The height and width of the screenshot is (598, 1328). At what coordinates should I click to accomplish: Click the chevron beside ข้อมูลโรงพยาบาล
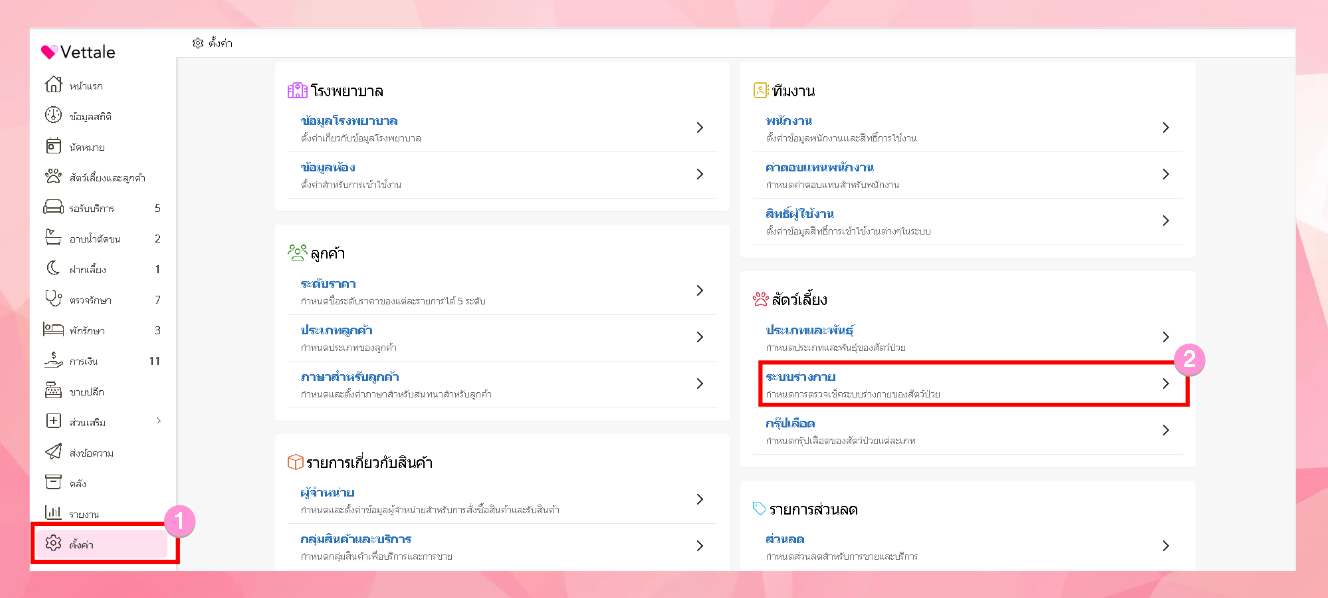click(700, 127)
